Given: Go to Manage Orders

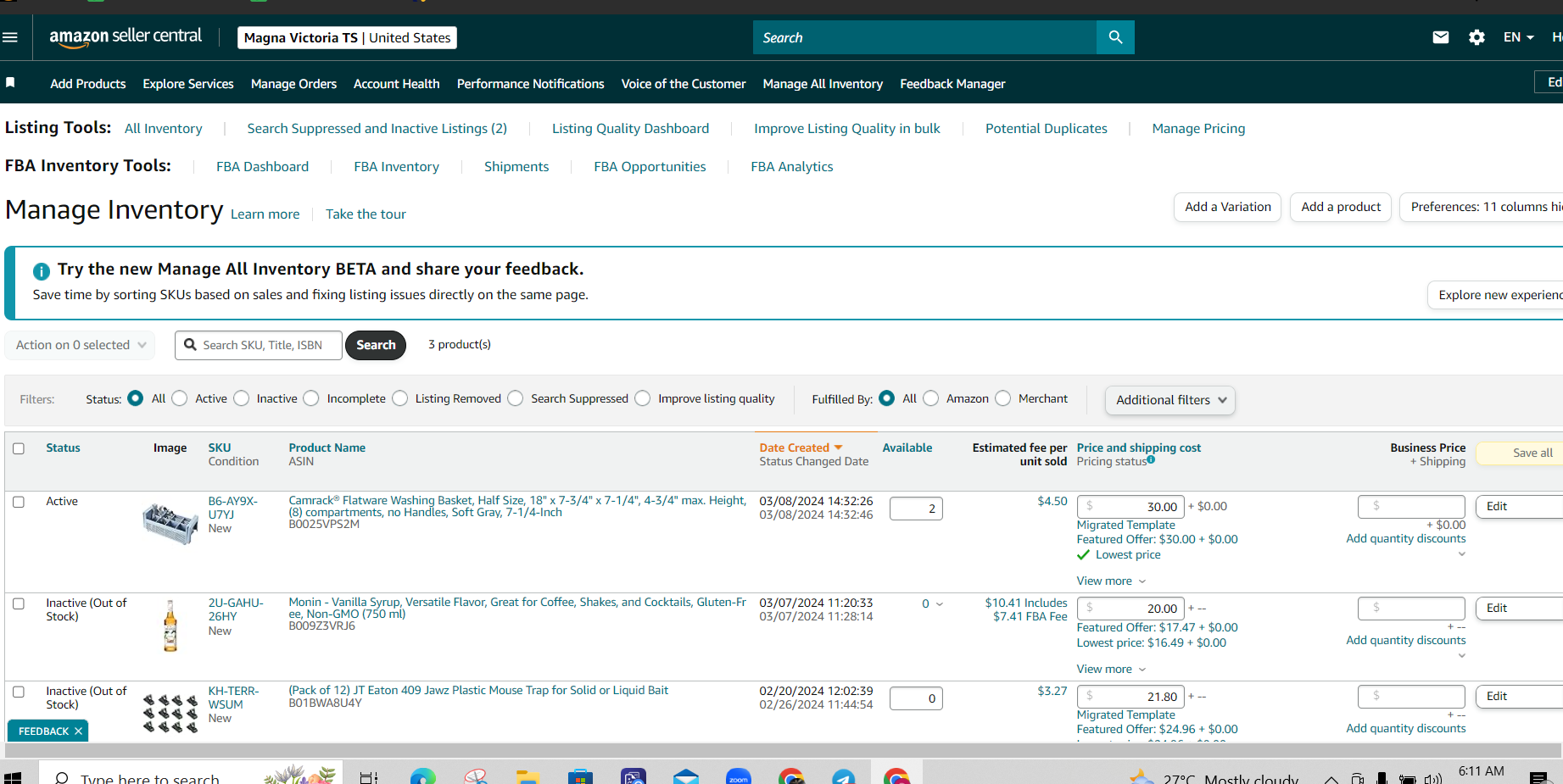Looking at the screenshot, I should point(293,84).
